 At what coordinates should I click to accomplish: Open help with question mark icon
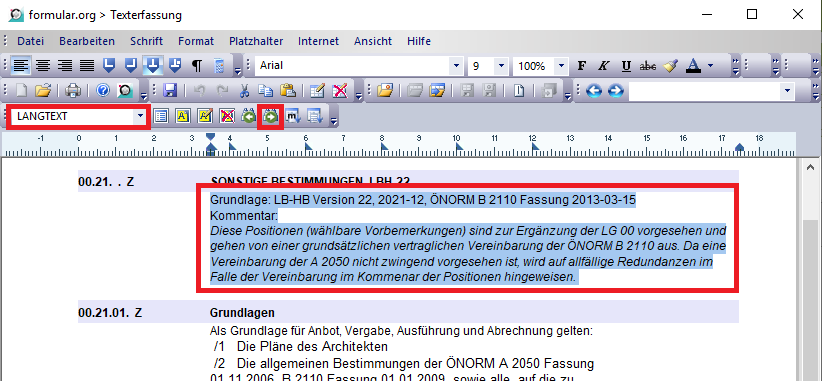click(x=103, y=91)
